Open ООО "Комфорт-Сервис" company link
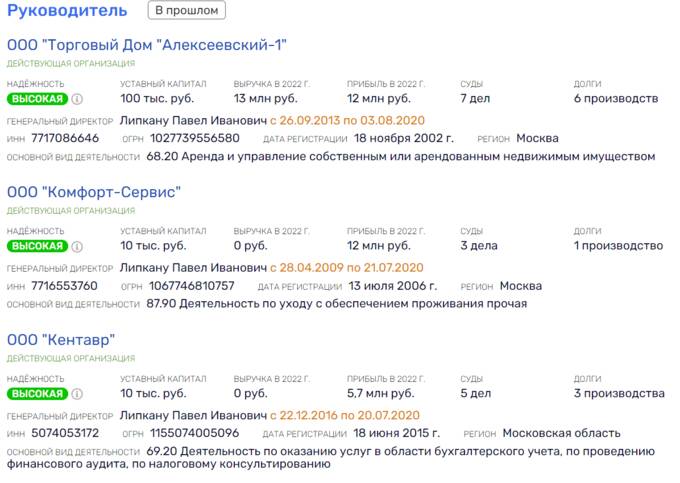Screen dimensions: 680x483 tap(94, 192)
